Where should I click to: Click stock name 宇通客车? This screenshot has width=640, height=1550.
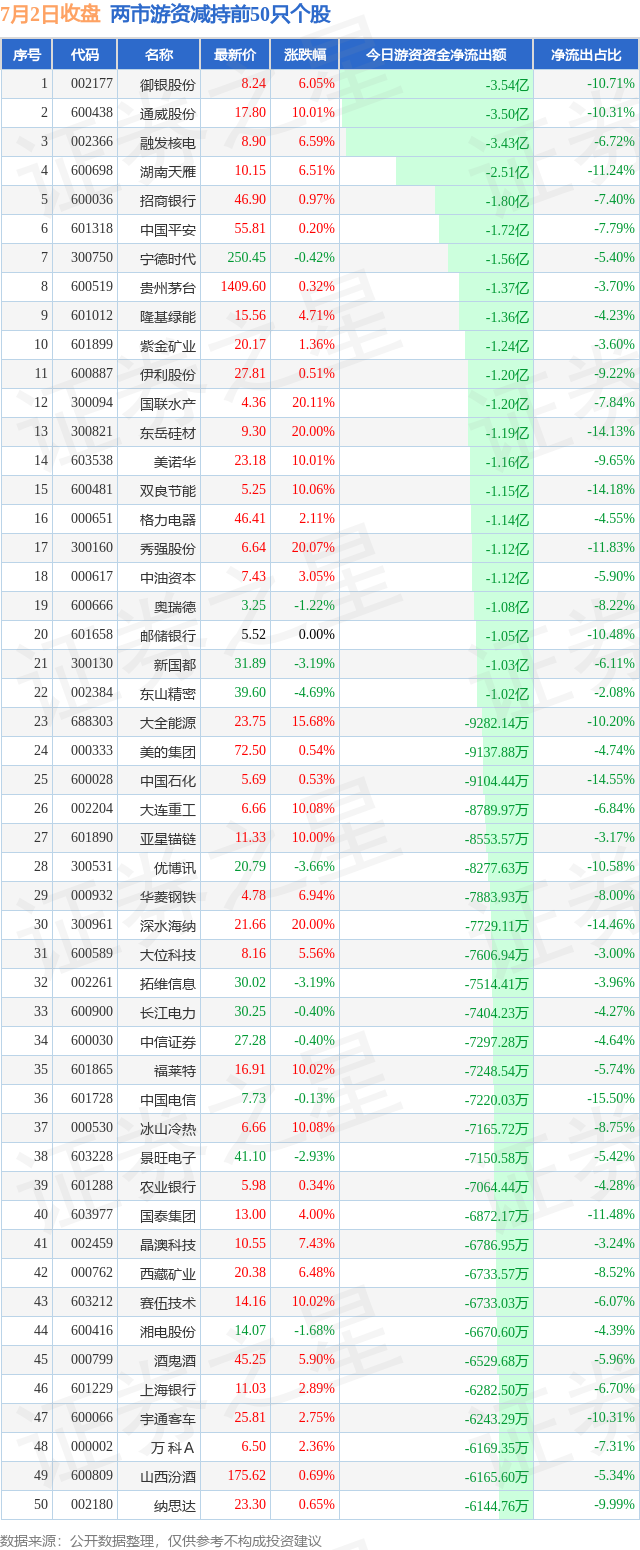pyautogui.click(x=168, y=1419)
